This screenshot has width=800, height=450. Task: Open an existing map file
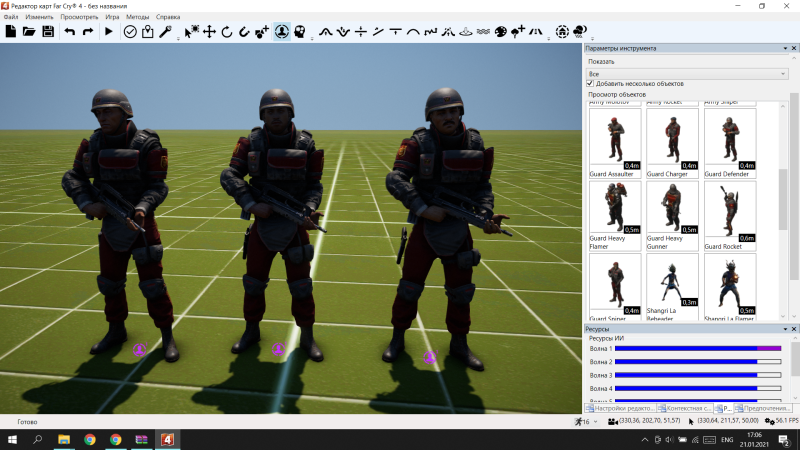29,32
